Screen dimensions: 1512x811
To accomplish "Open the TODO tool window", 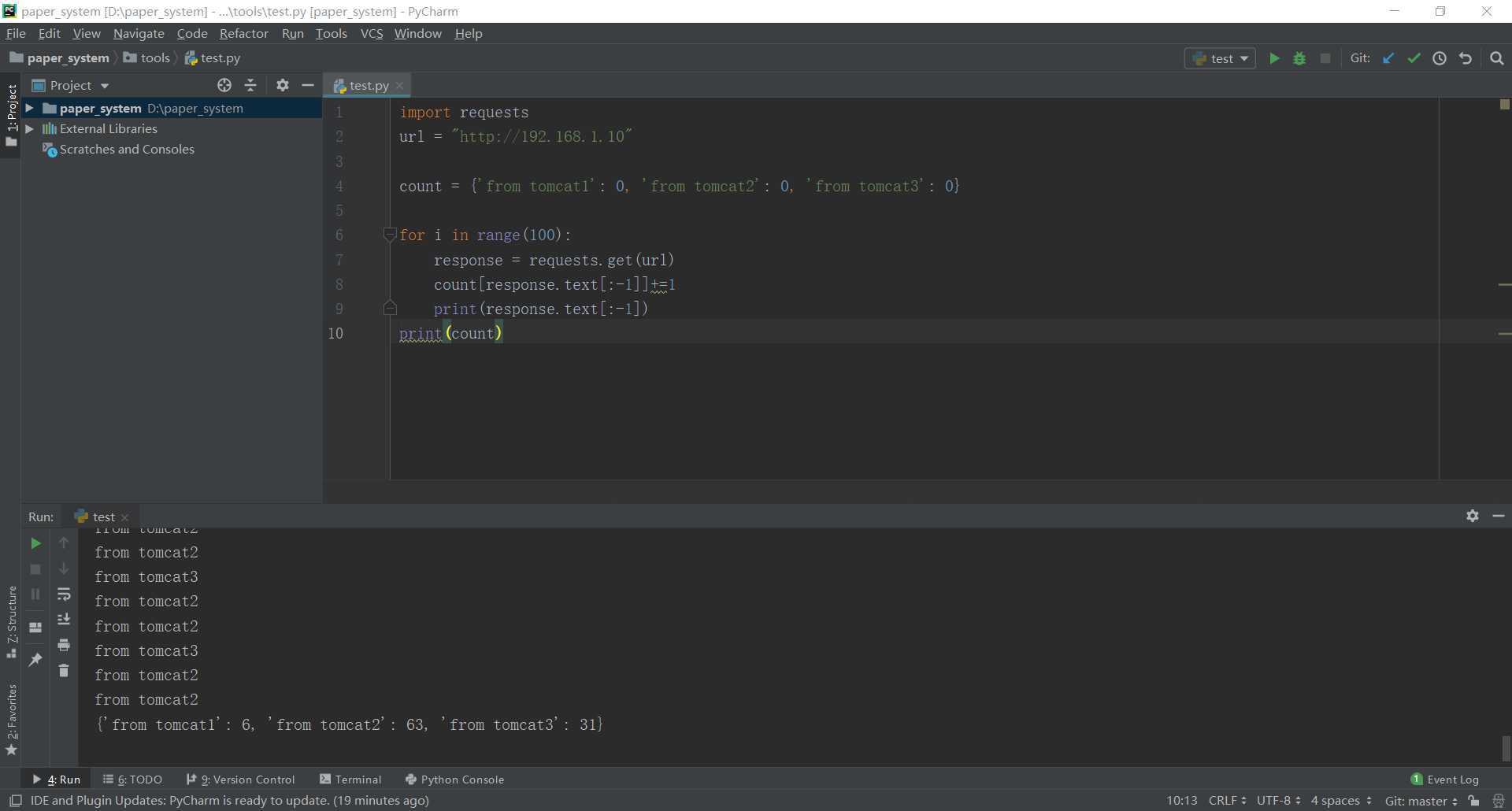I will pos(132,780).
